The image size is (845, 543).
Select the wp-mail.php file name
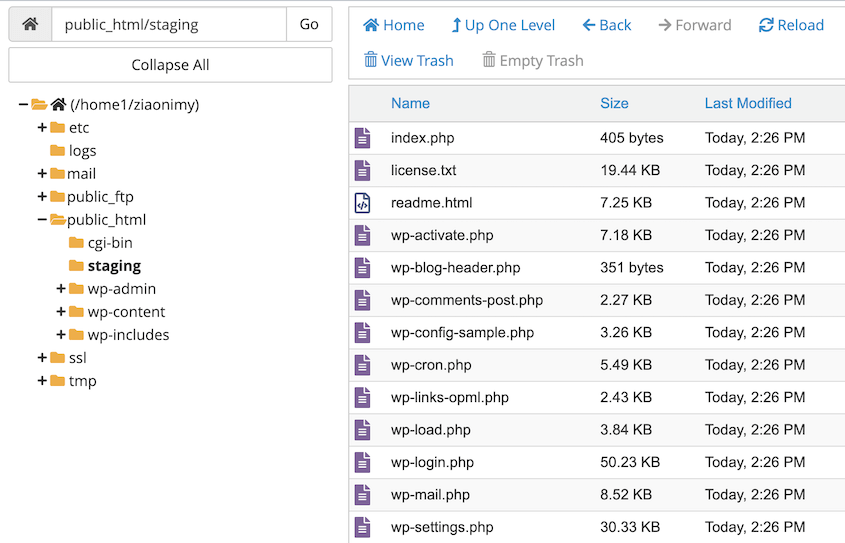pyautogui.click(x=430, y=495)
